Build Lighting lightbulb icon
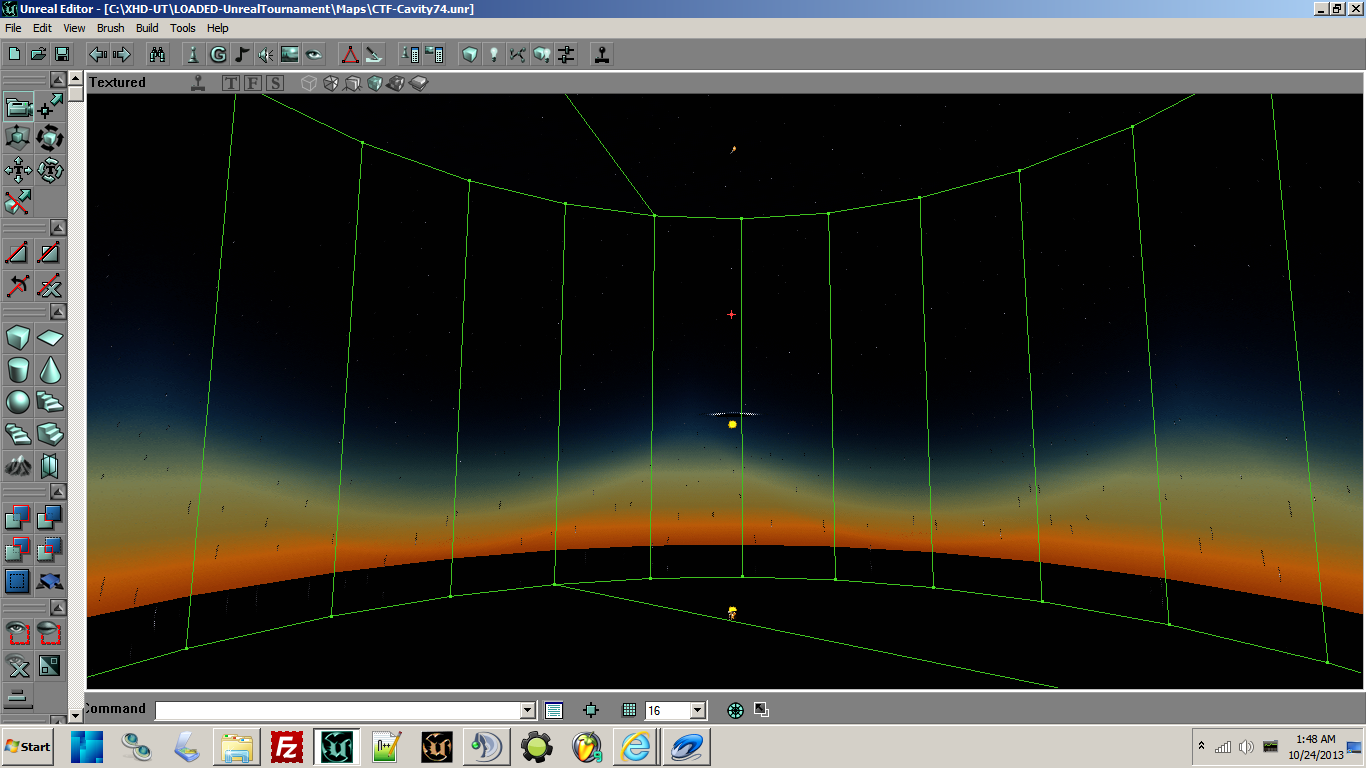 pyautogui.click(x=494, y=54)
